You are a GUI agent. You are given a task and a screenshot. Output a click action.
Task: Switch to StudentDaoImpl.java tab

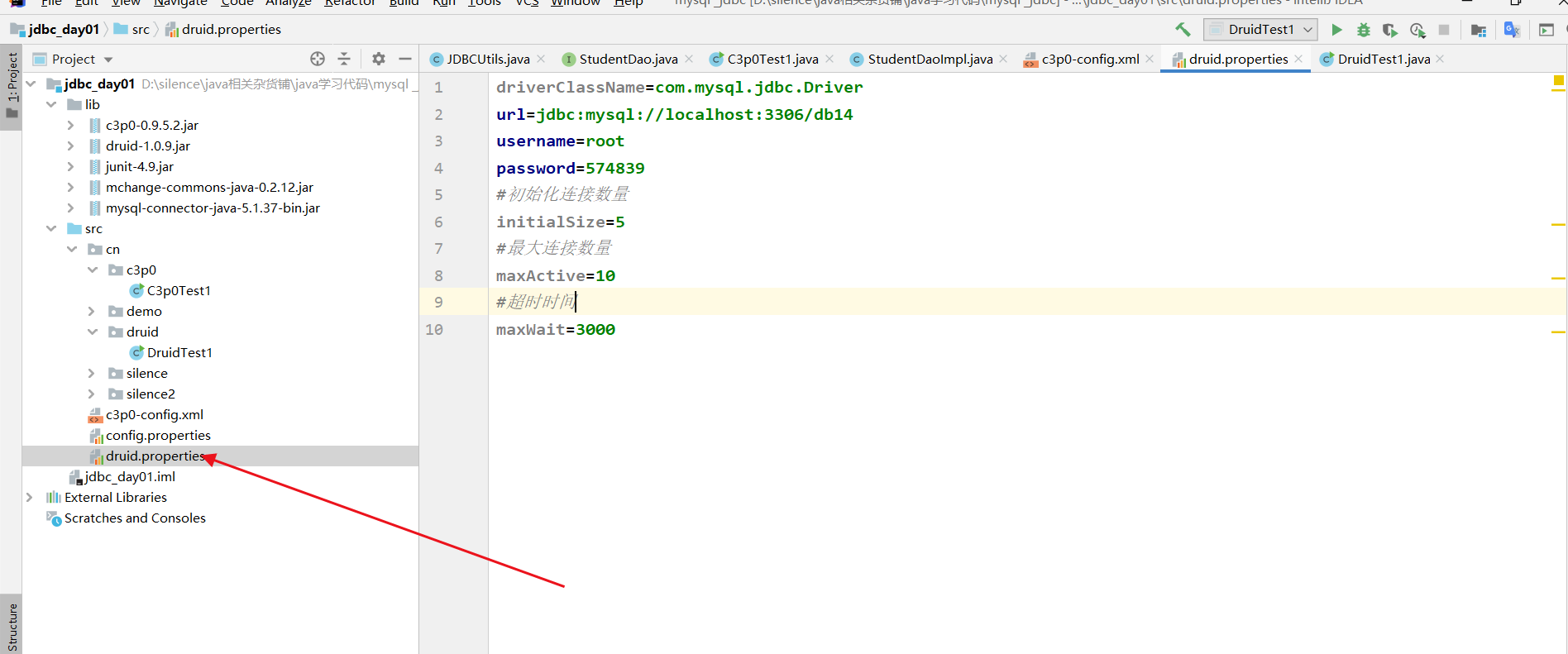pos(930,59)
